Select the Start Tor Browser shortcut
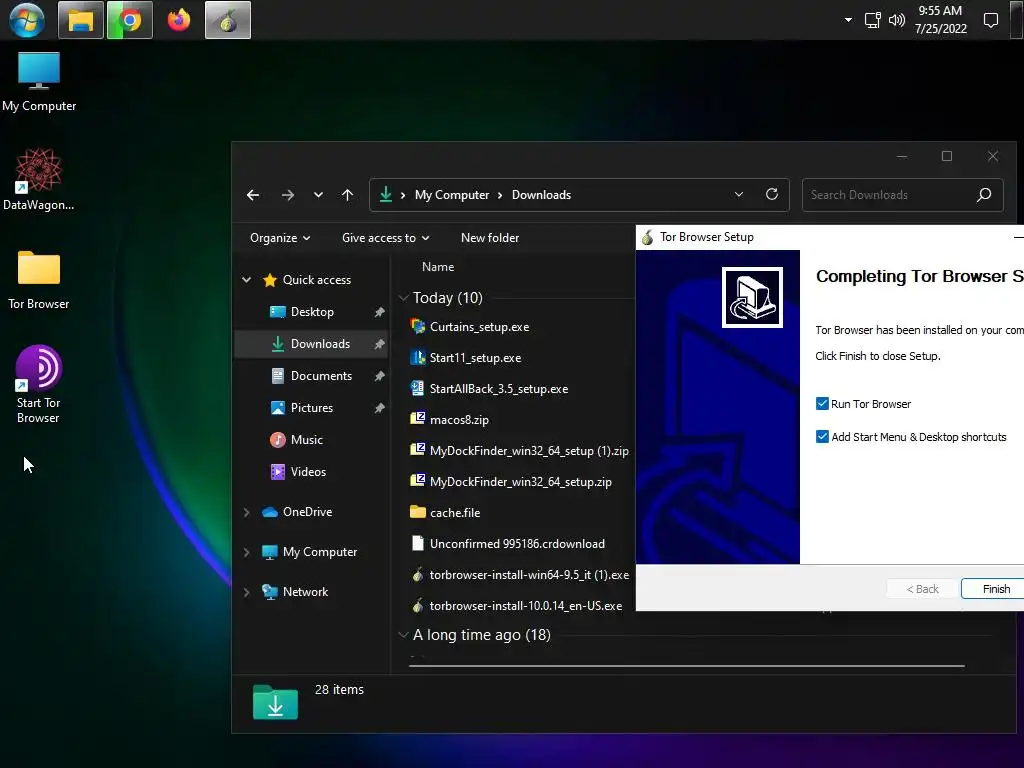The height and width of the screenshot is (768, 1024). [39, 385]
